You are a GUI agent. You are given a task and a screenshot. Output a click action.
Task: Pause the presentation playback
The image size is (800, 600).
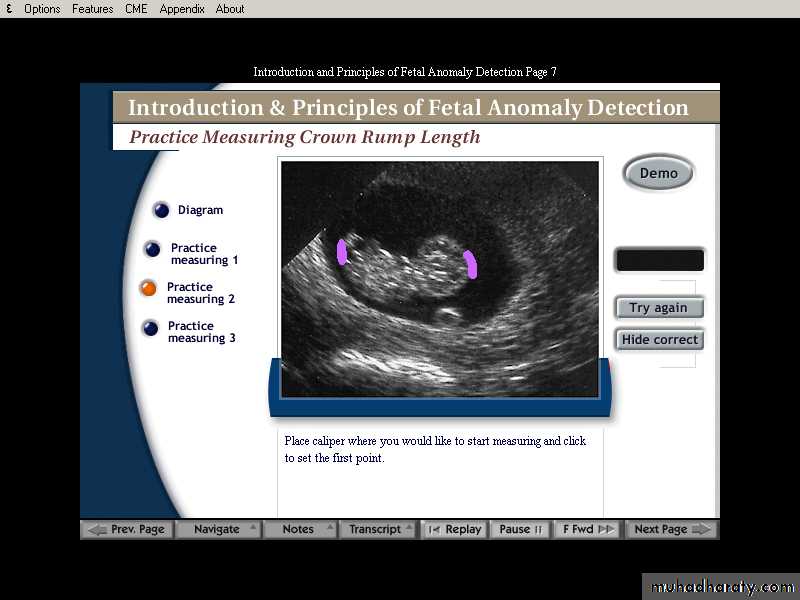[520, 530]
